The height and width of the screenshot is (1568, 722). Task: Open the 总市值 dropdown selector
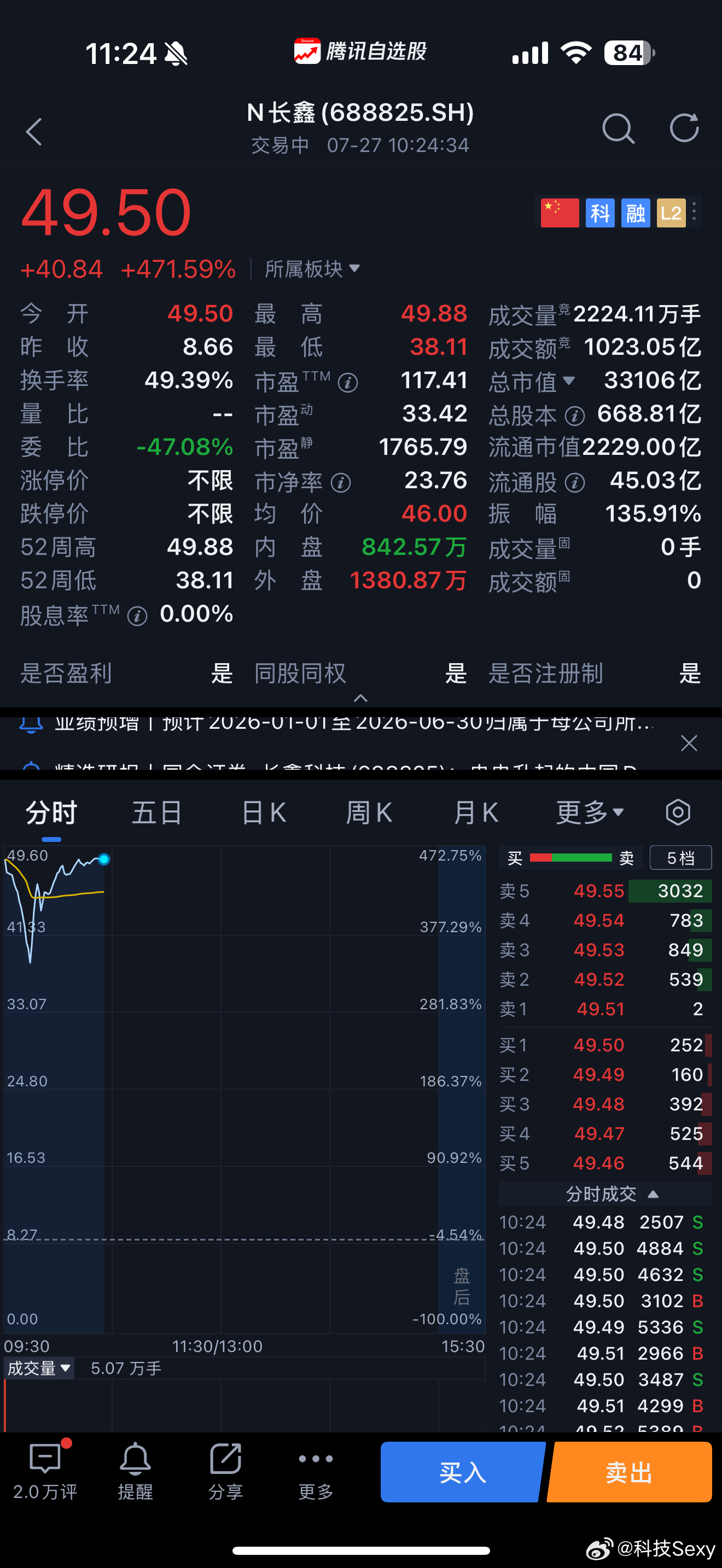[569, 381]
